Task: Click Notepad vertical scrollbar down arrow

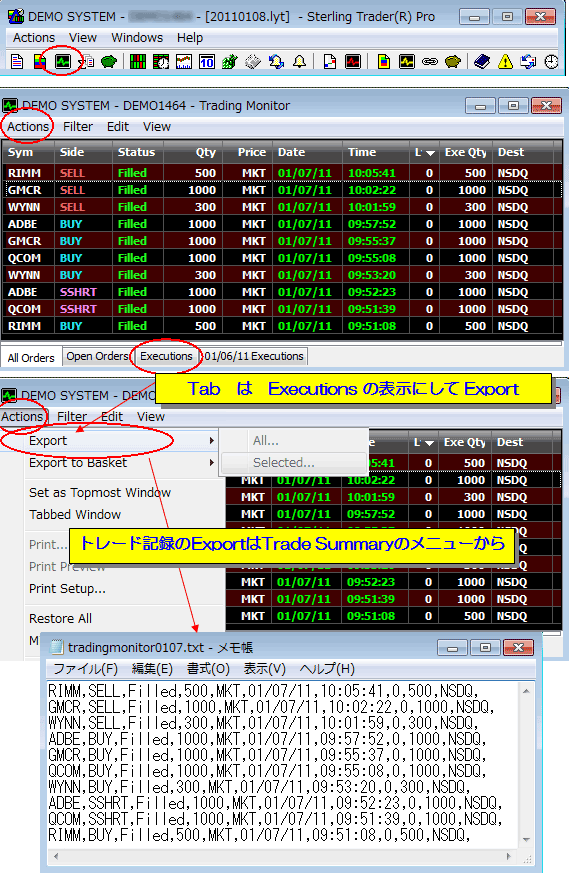Action: point(526,840)
